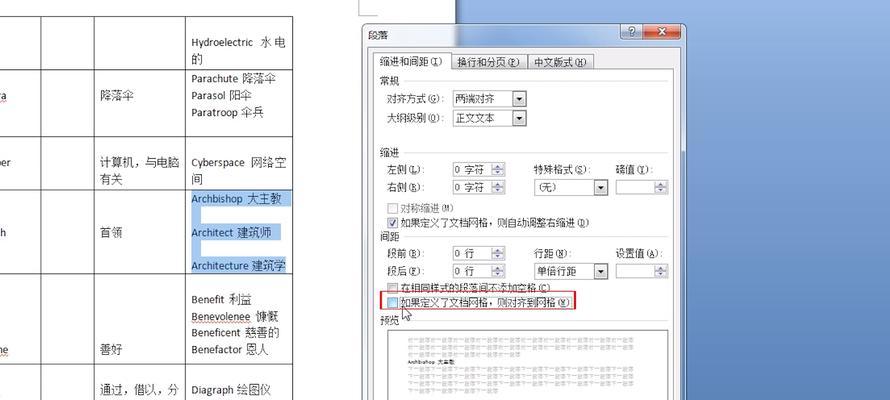Click the 'Hydroelectric 水电的' table cell
This screenshot has width=890, height=400.
tap(239, 43)
